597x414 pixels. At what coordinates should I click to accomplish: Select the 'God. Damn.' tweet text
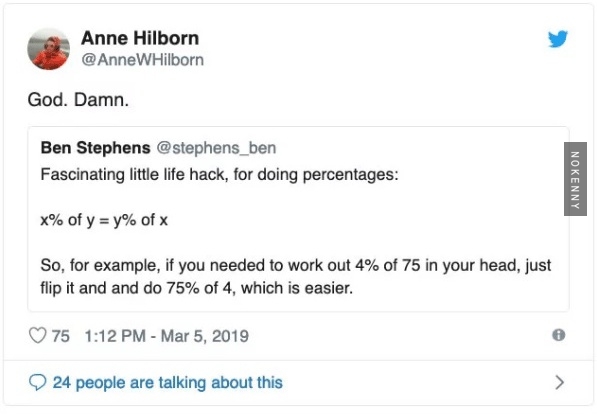pos(78,100)
